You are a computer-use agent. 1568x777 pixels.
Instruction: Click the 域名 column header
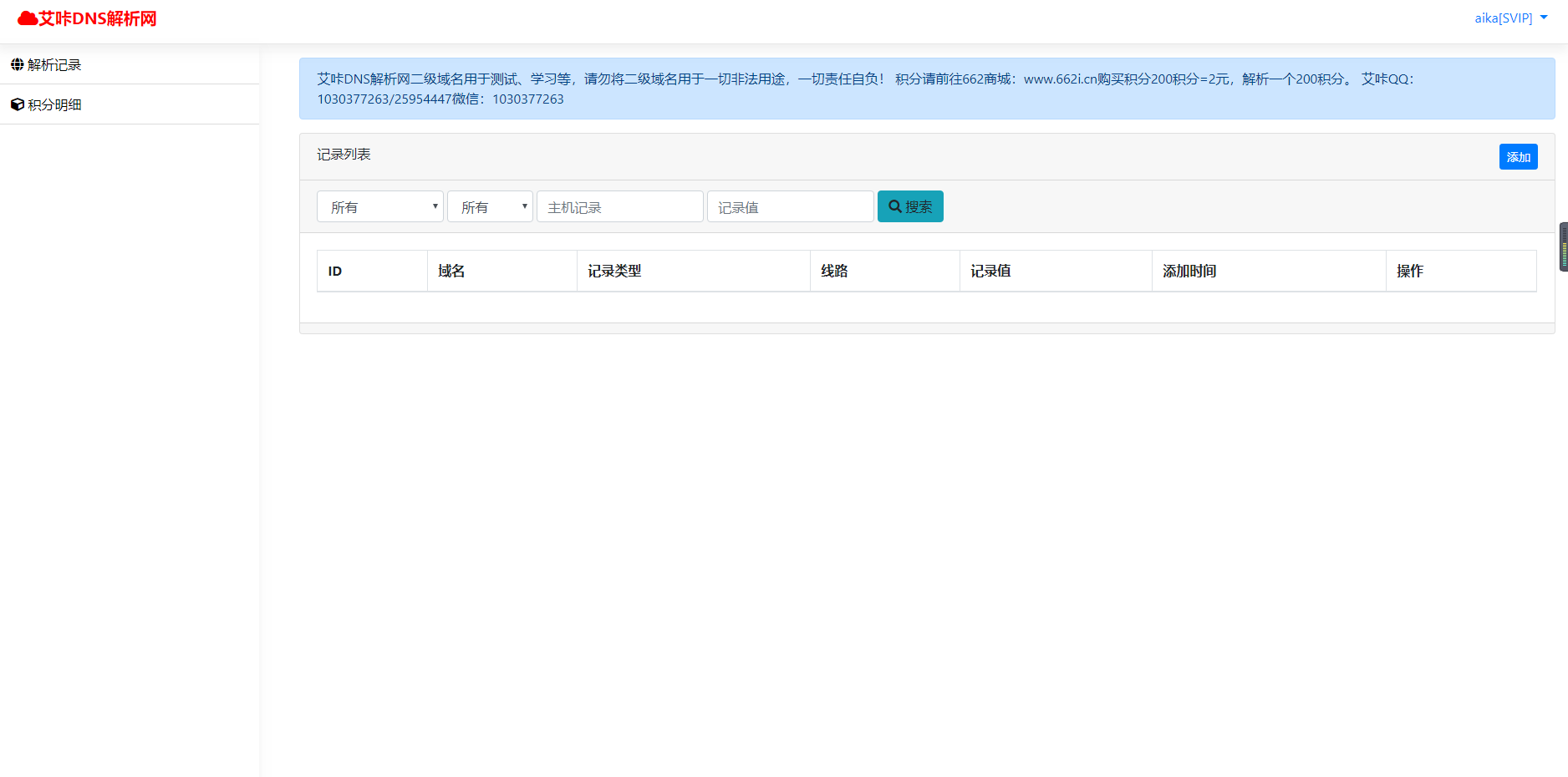451,271
